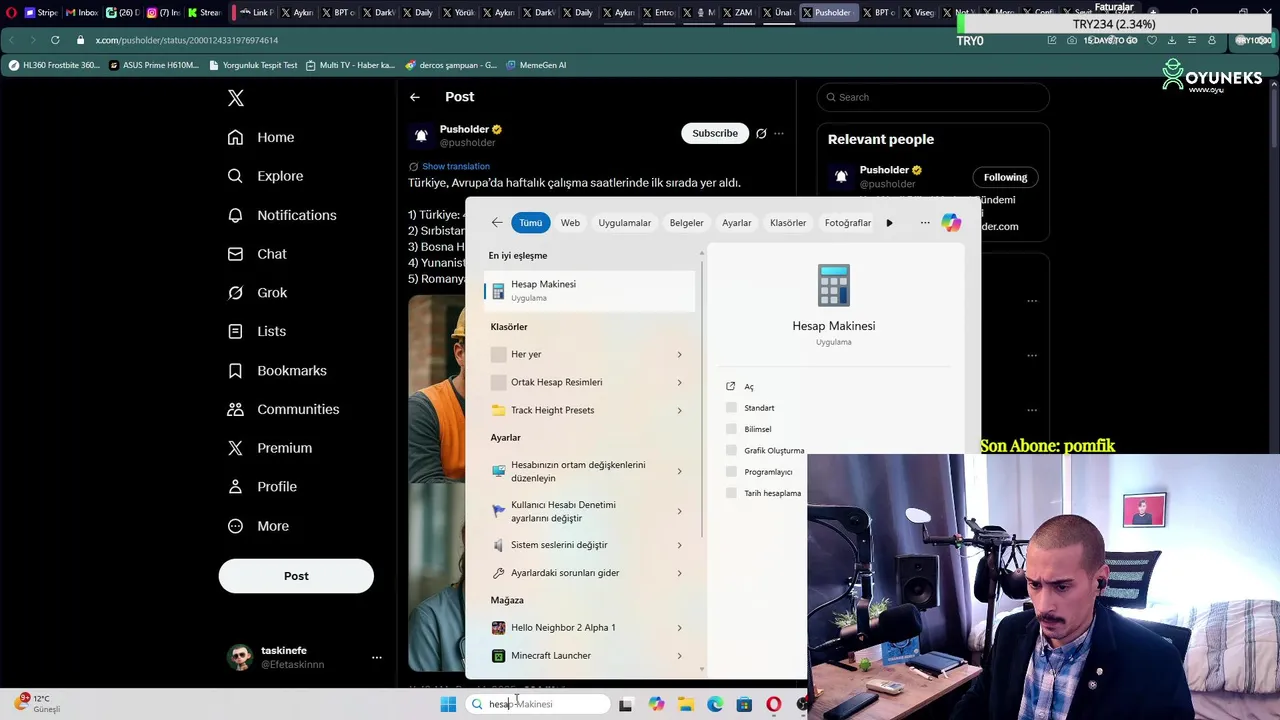The height and width of the screenshot is (720, 1280).
Task: Click the Grok icon beside Subscribe
Action: pos(761,133)
